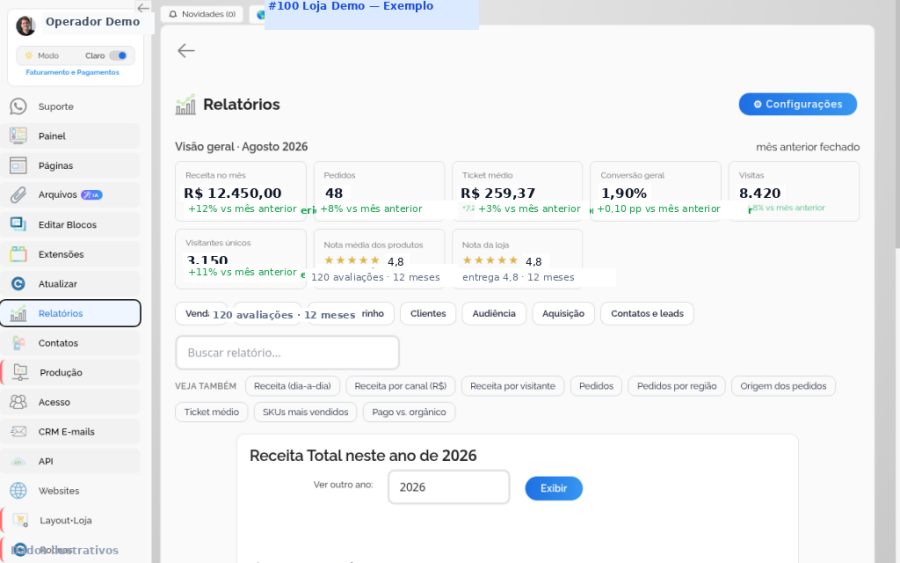Screen dimensions: 900x563
Task: Open Receita (dia-a-dia) report chip
Action: coord(292,386)
